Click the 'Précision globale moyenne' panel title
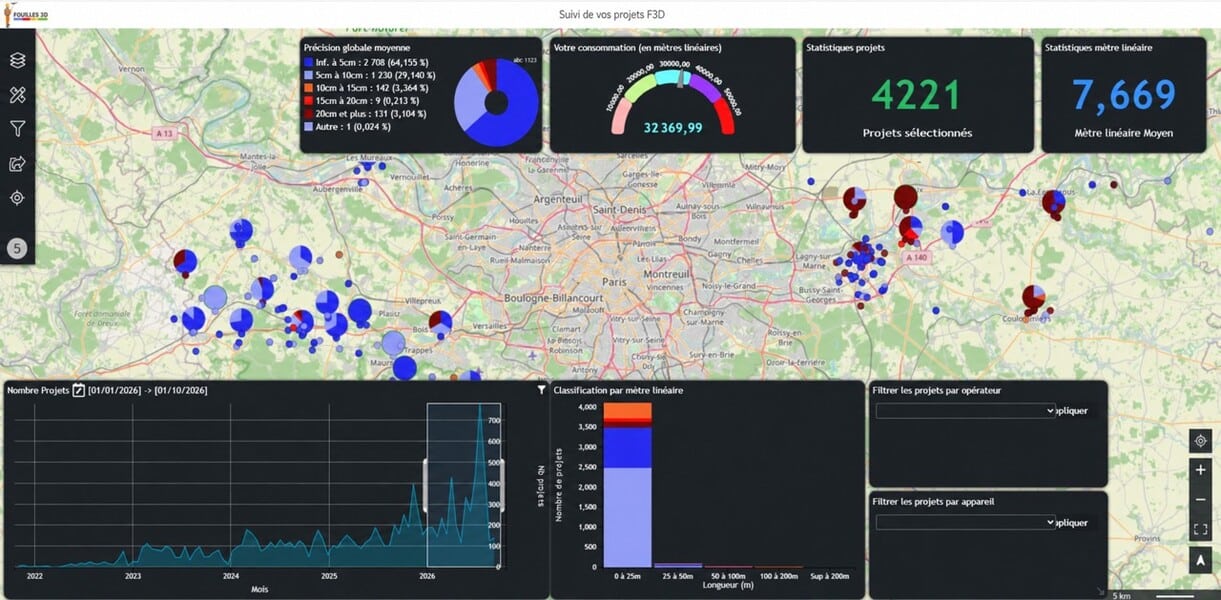Image resolution: width=1221 pixels, height=600 pixels. click(357, 47)
